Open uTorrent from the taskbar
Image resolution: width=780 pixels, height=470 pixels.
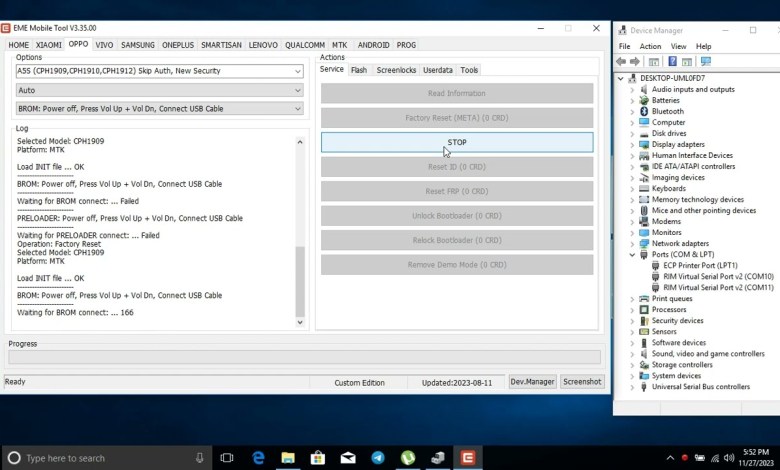point(408,457)
